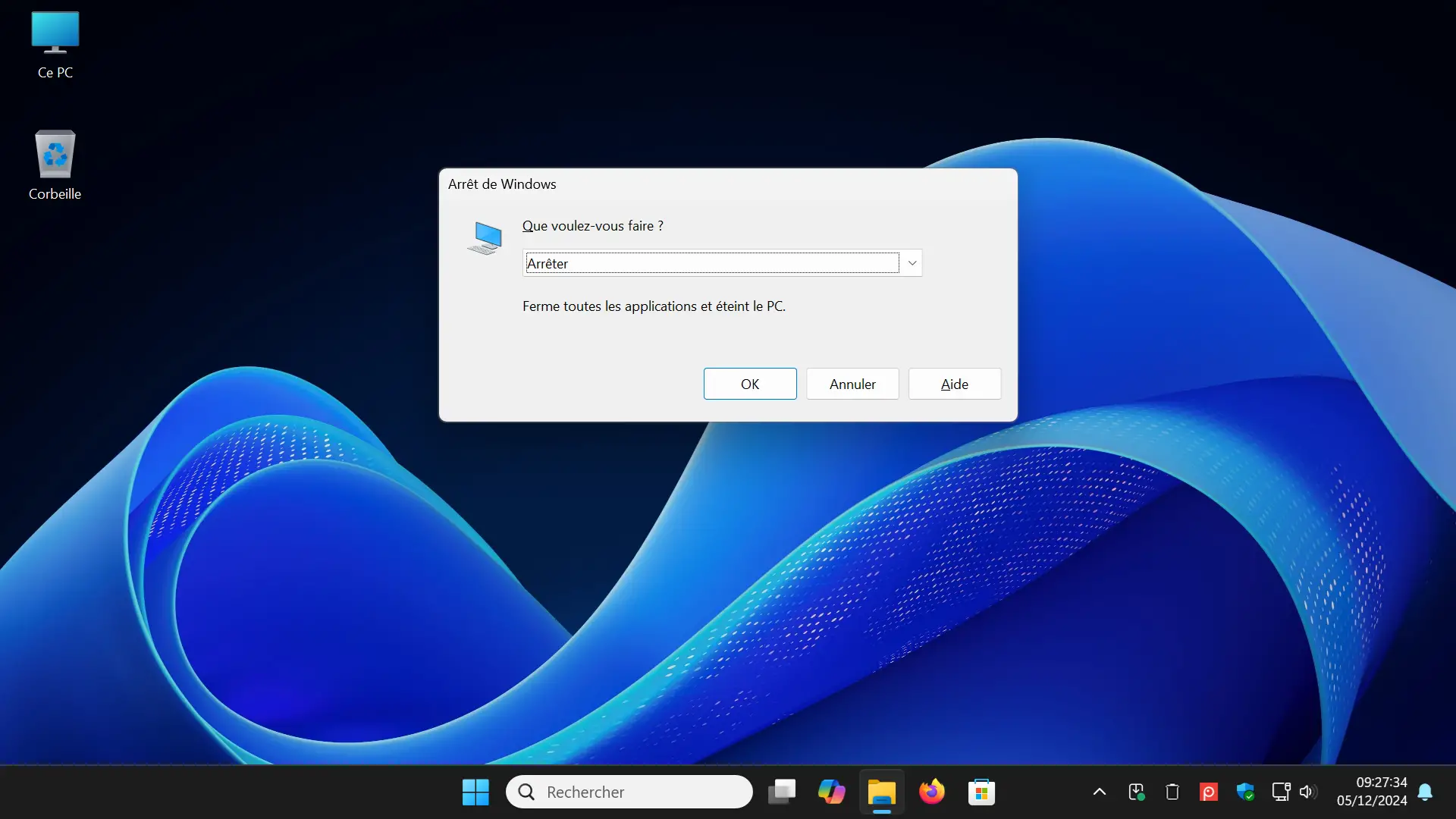Open Microsoft Store from the taskbar
The height and width of the screenshot is (819, 1456).
(981, 792)
